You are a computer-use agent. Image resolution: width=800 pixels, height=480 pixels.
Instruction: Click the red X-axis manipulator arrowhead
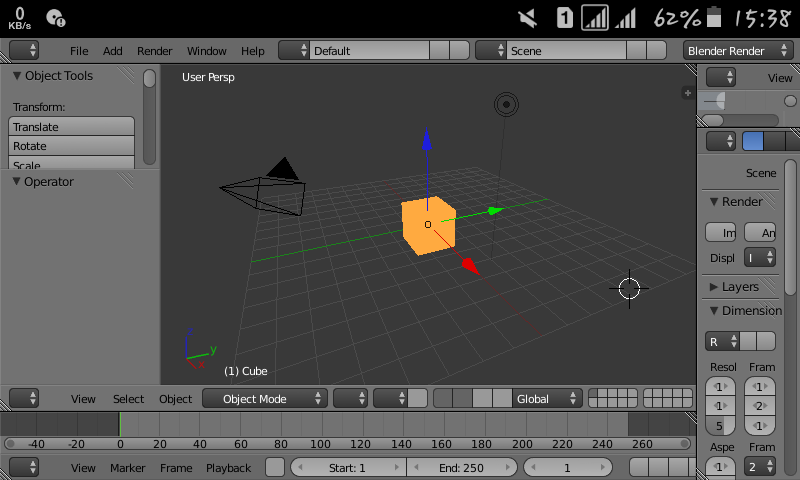point(470,266)
